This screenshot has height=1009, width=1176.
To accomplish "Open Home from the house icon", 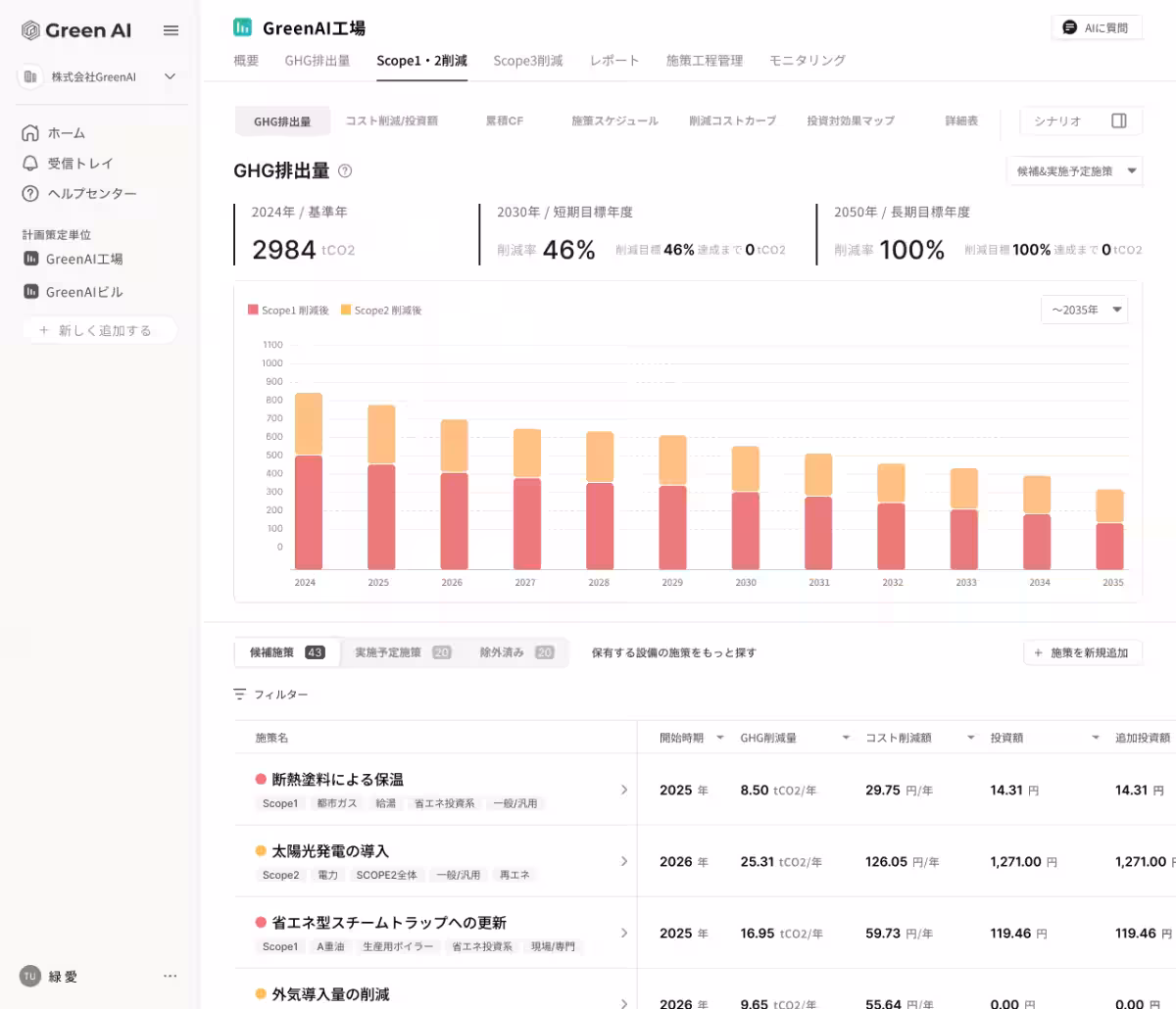I will 30,132.
